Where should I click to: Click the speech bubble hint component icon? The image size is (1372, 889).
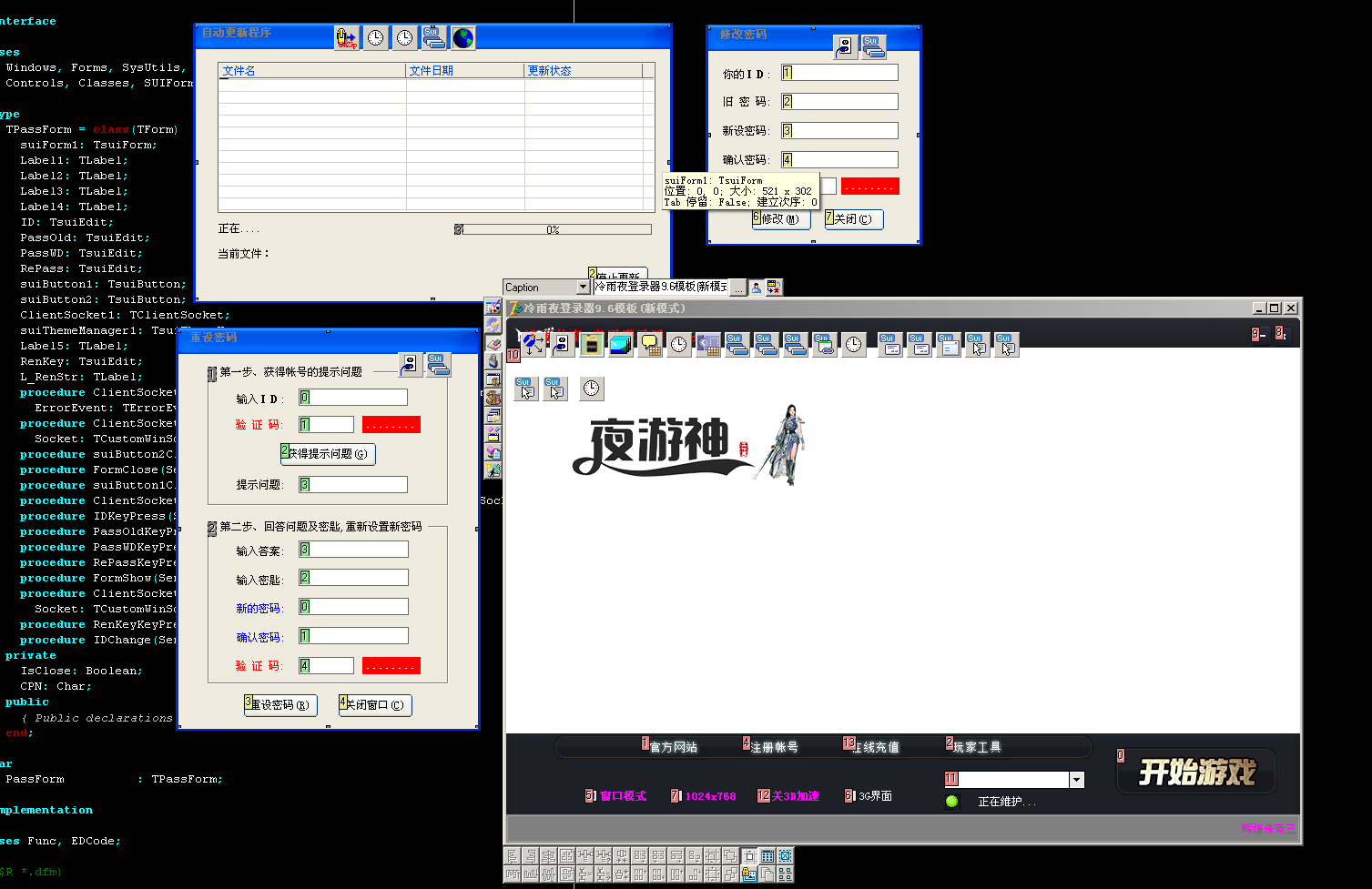pyautogui.click(x=650, y=345)
